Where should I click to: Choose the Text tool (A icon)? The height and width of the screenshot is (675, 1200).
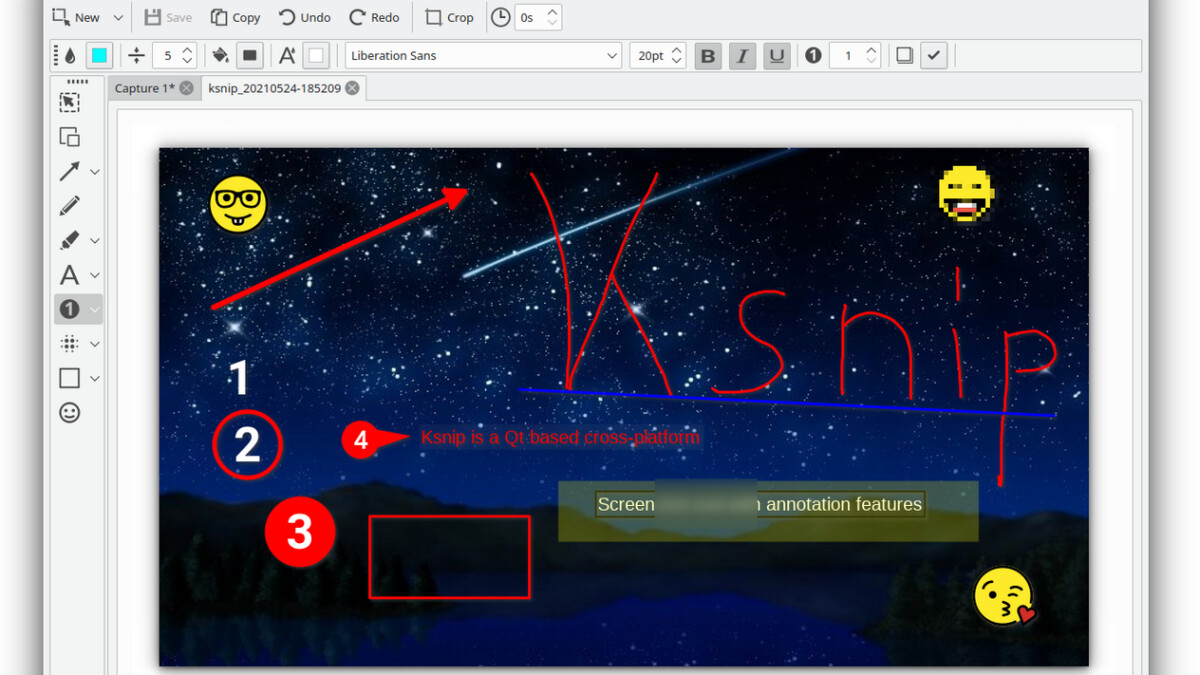pyautogui.click(x=69, y=275)
